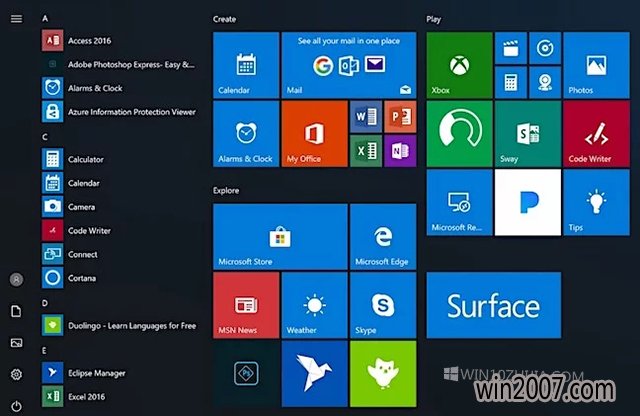Launch the Camera app

121,207
